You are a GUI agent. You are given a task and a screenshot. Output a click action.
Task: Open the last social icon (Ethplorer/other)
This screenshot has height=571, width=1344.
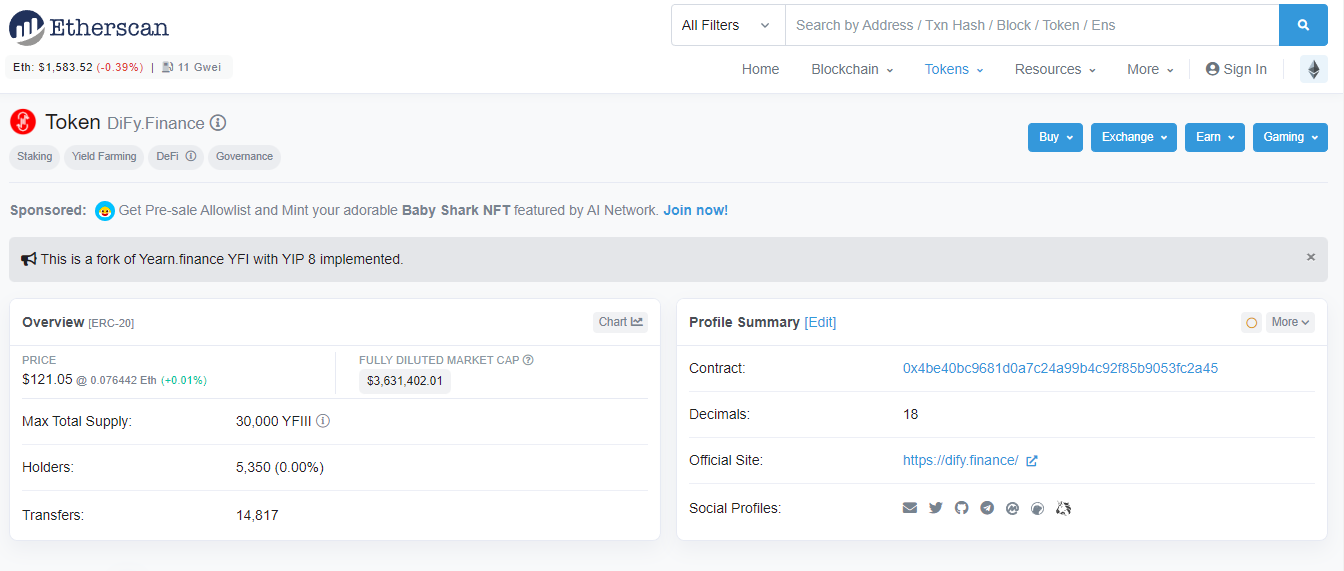click(1063, 508)
